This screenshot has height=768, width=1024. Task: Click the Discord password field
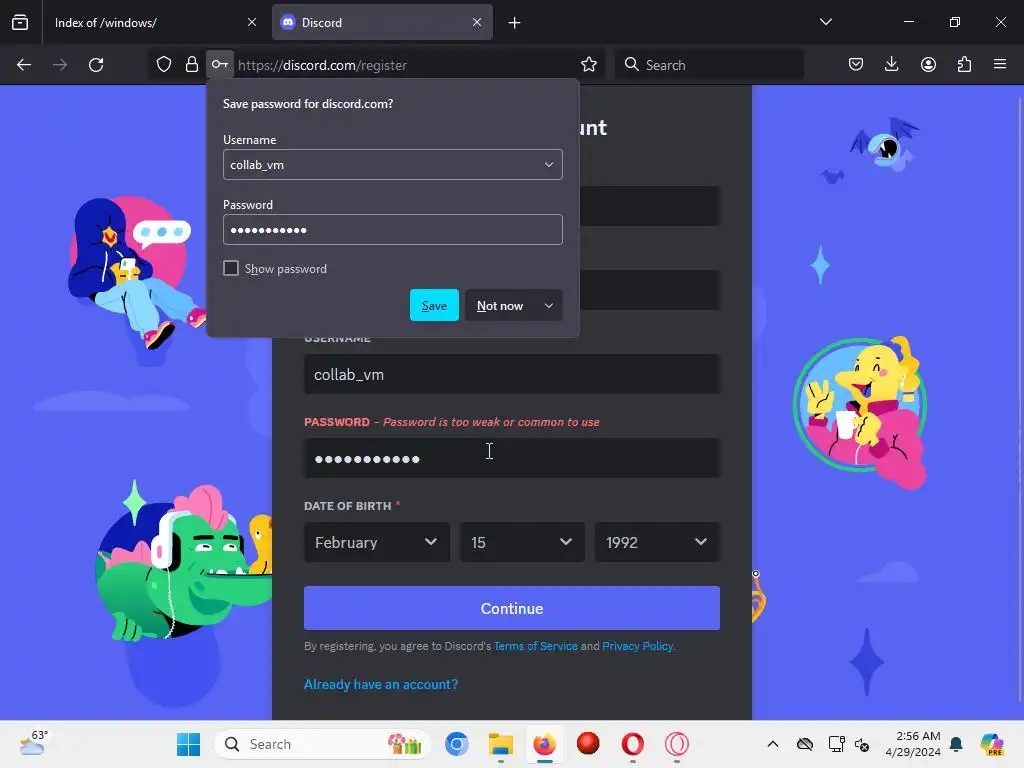pyautogui.click(x=512, y=458)
